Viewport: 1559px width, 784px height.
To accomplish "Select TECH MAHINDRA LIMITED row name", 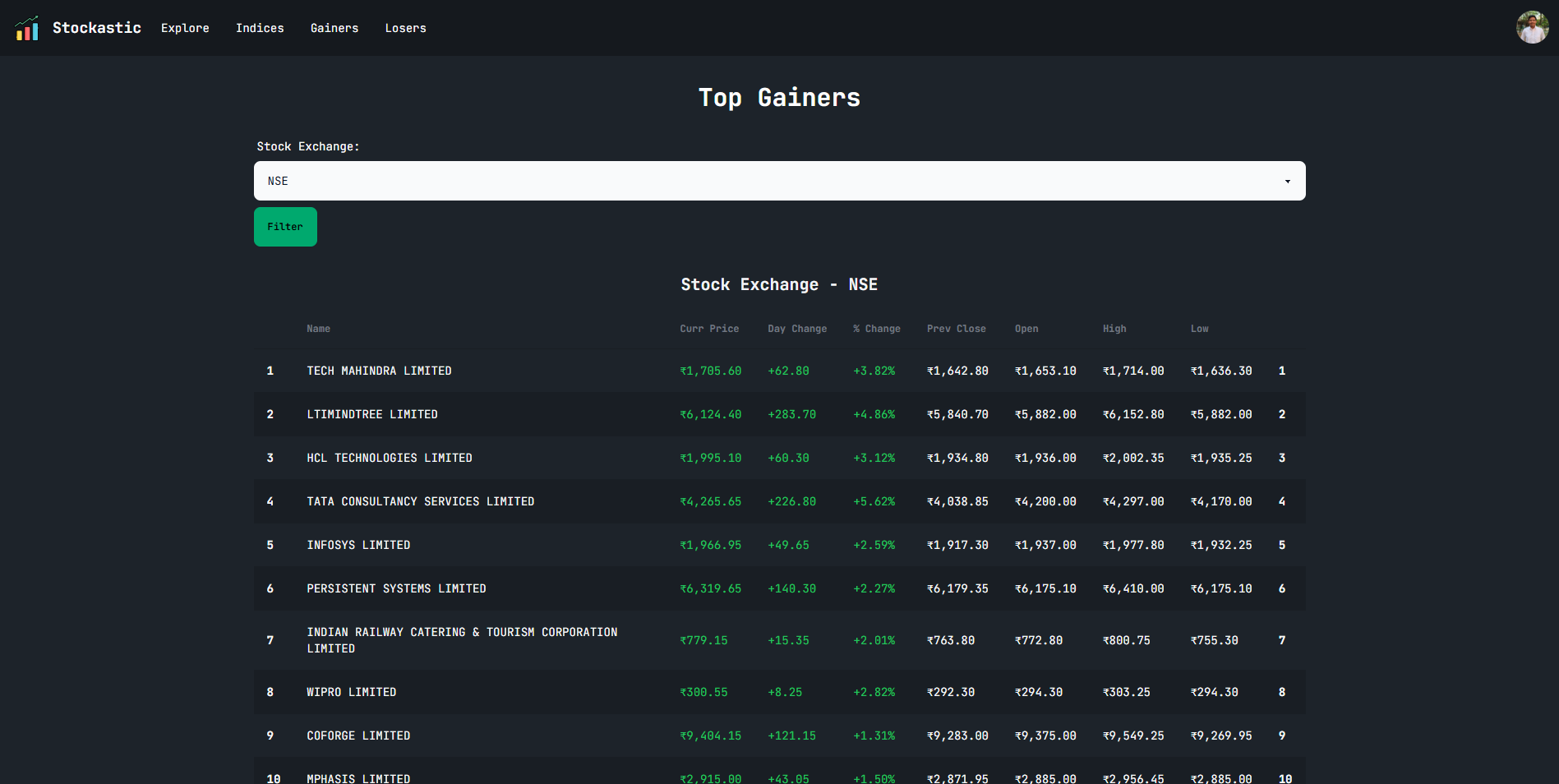I will coord(379,371).
